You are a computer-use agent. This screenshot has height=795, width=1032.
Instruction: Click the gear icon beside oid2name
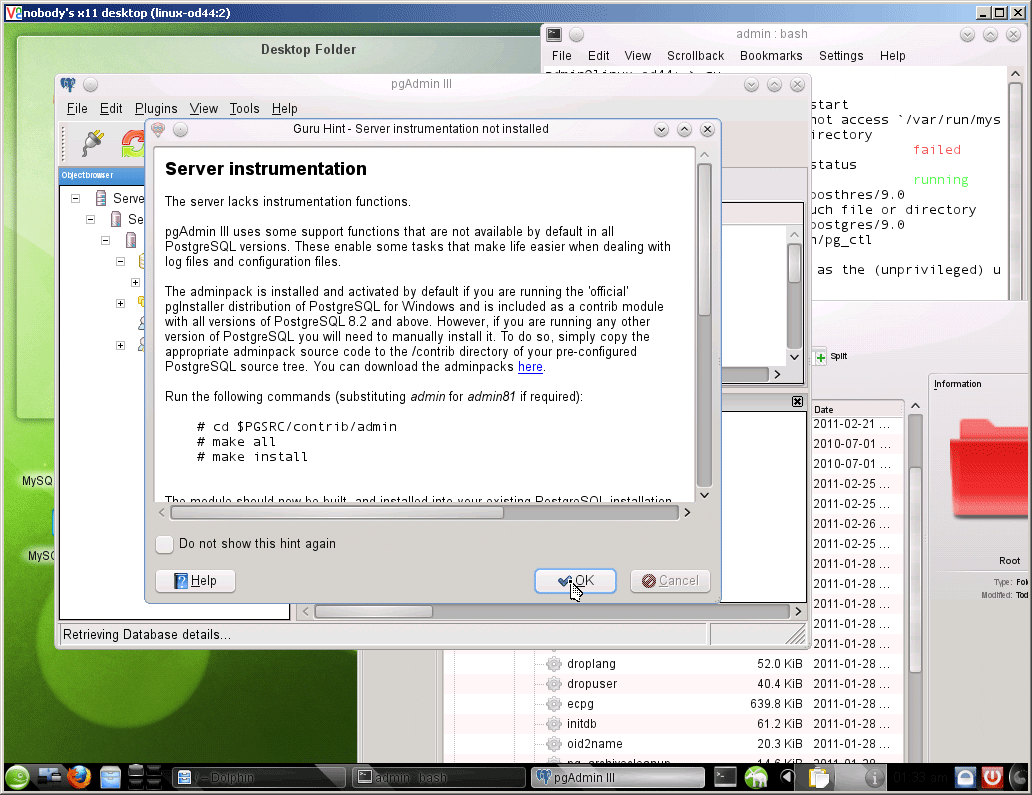coord(554,744)
